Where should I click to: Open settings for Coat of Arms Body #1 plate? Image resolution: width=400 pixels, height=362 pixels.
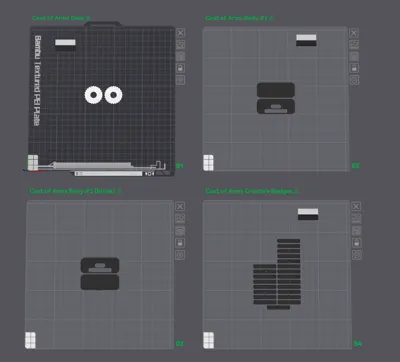(354, 80)
